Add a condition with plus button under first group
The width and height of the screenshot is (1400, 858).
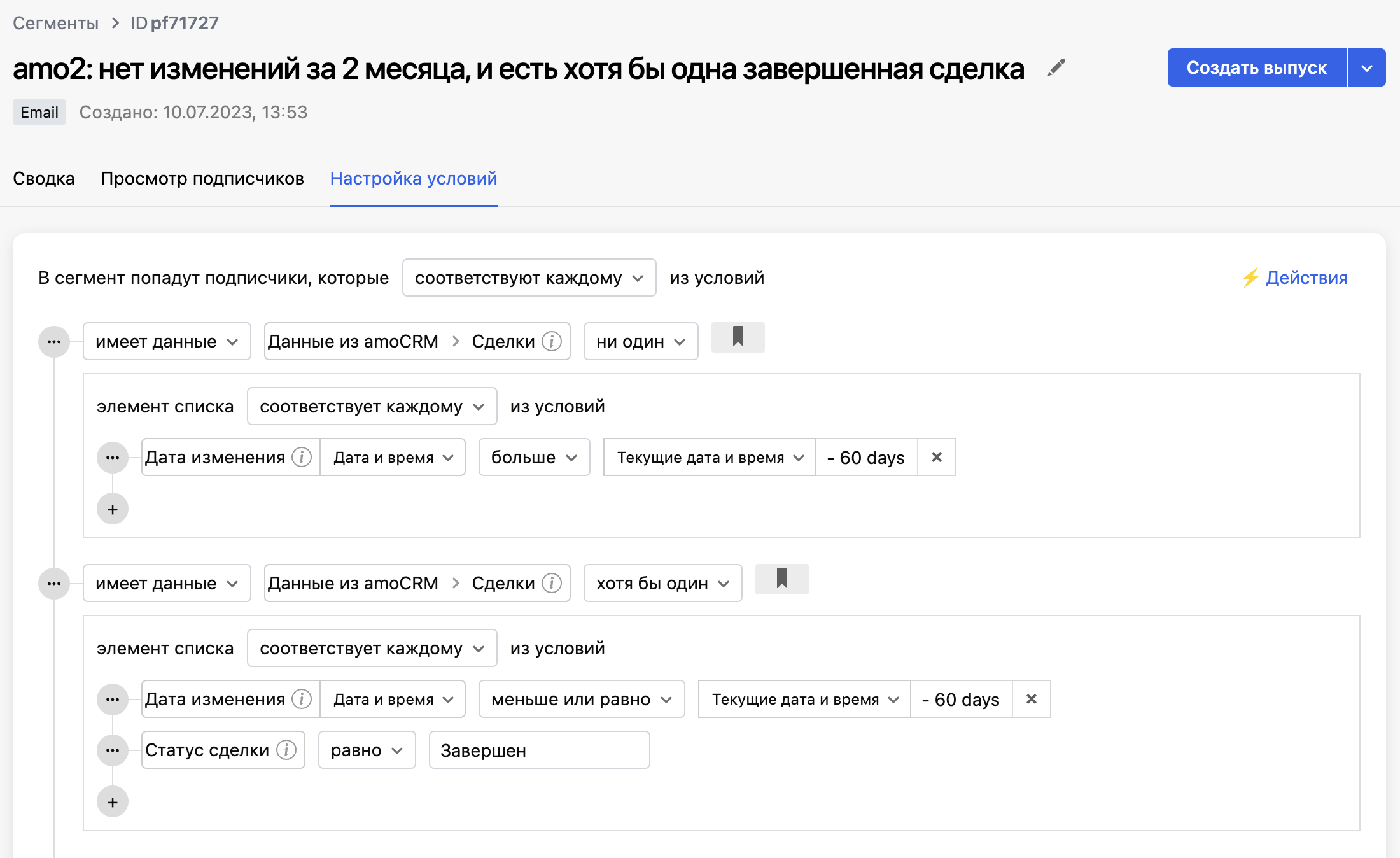pyautogui.click(x=113, y=509)
